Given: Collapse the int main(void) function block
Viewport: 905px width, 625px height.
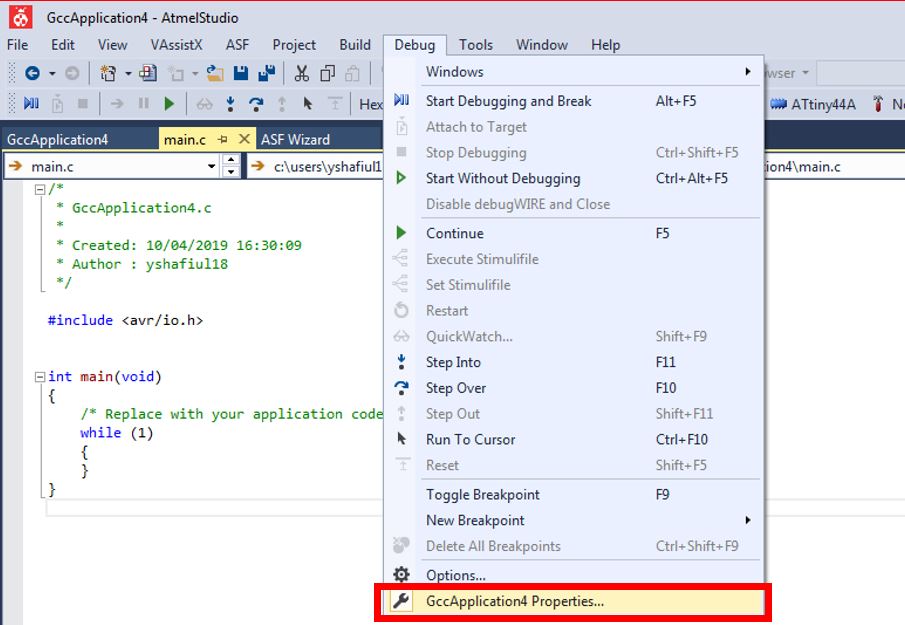Looking at the screenshot, I should 40,377.
